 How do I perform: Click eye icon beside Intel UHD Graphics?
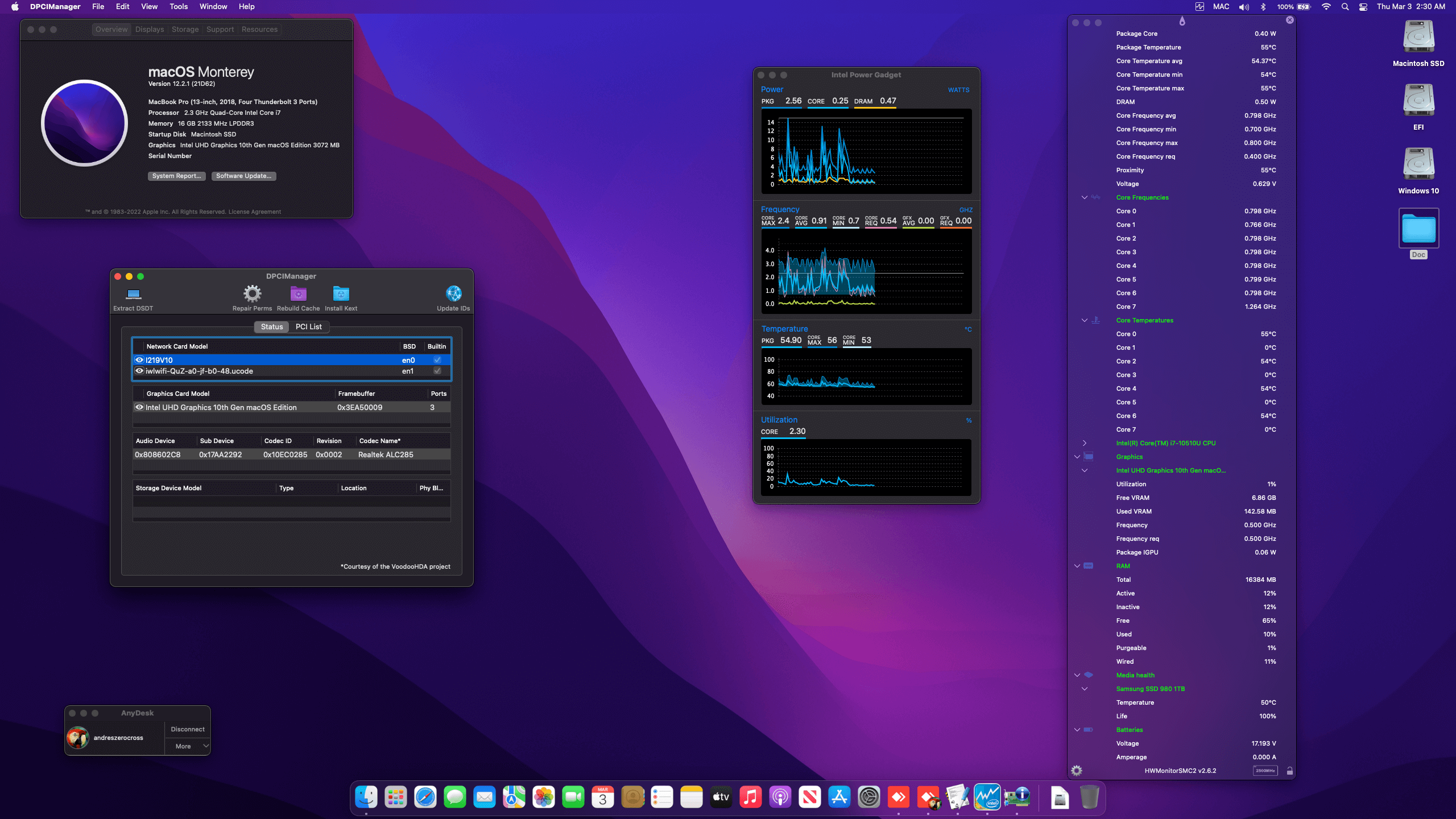139,407
